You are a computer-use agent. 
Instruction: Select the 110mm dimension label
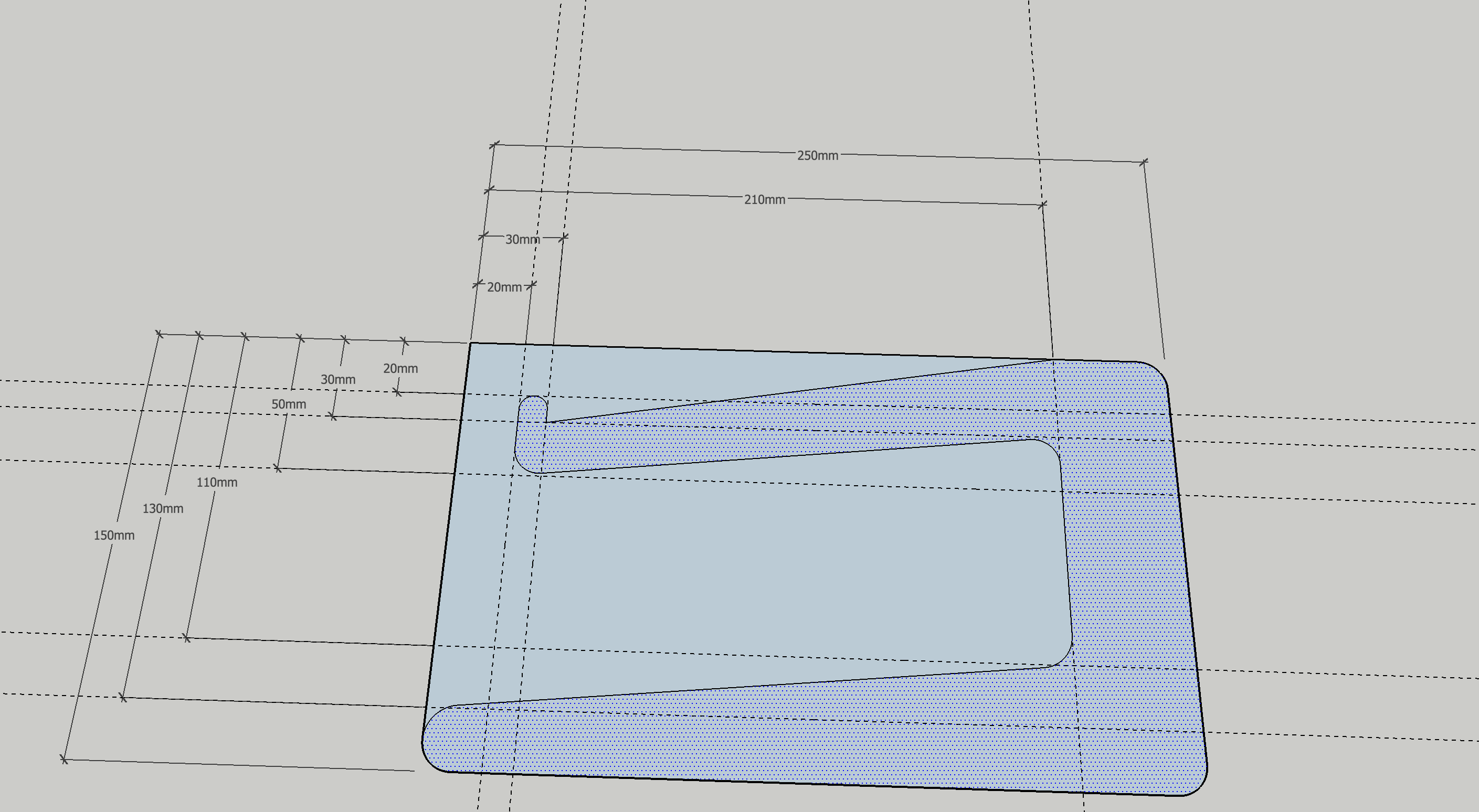click(216, 483)
